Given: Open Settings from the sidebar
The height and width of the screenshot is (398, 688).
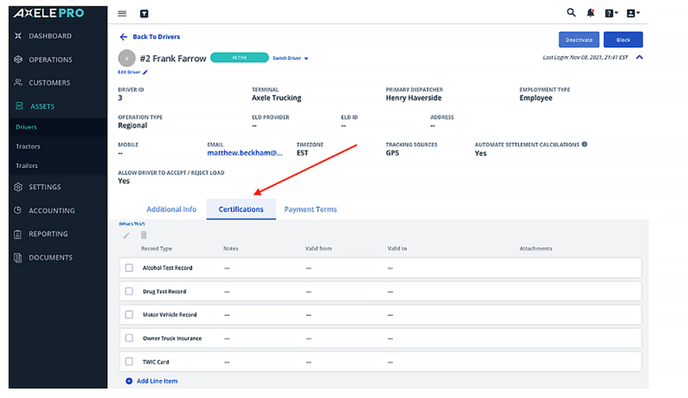Looking at the screenshot, I should pyautogui.click(x=45, y=187).
